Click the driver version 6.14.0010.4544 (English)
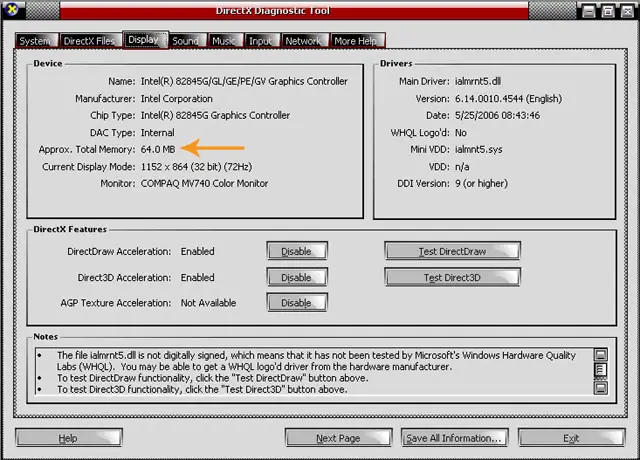Screen dimensions: 640x460 (509, 99)
